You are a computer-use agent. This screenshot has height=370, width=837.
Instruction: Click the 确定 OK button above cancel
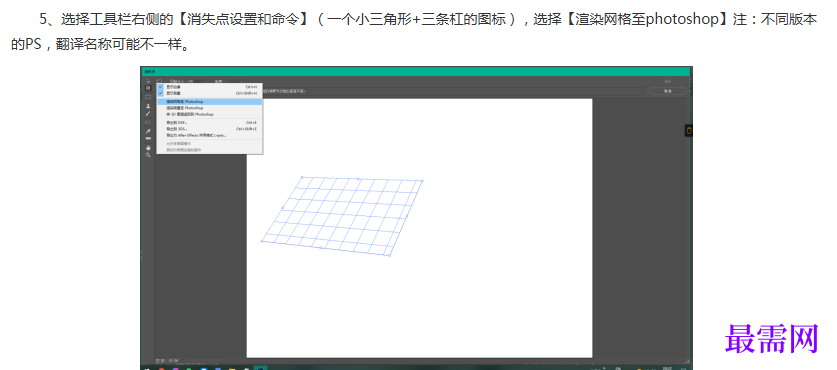pyautogui.click(x=668, y=81)
